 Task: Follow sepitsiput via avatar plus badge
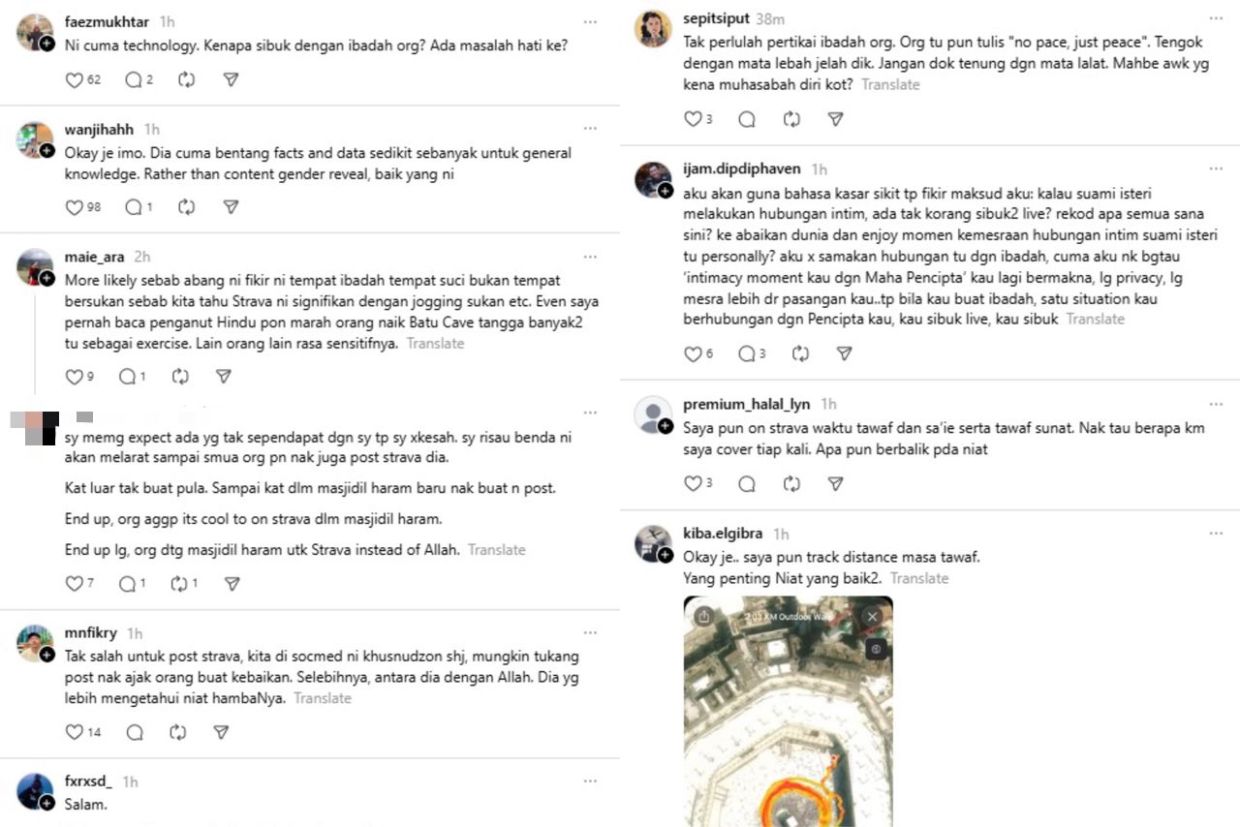664,41
